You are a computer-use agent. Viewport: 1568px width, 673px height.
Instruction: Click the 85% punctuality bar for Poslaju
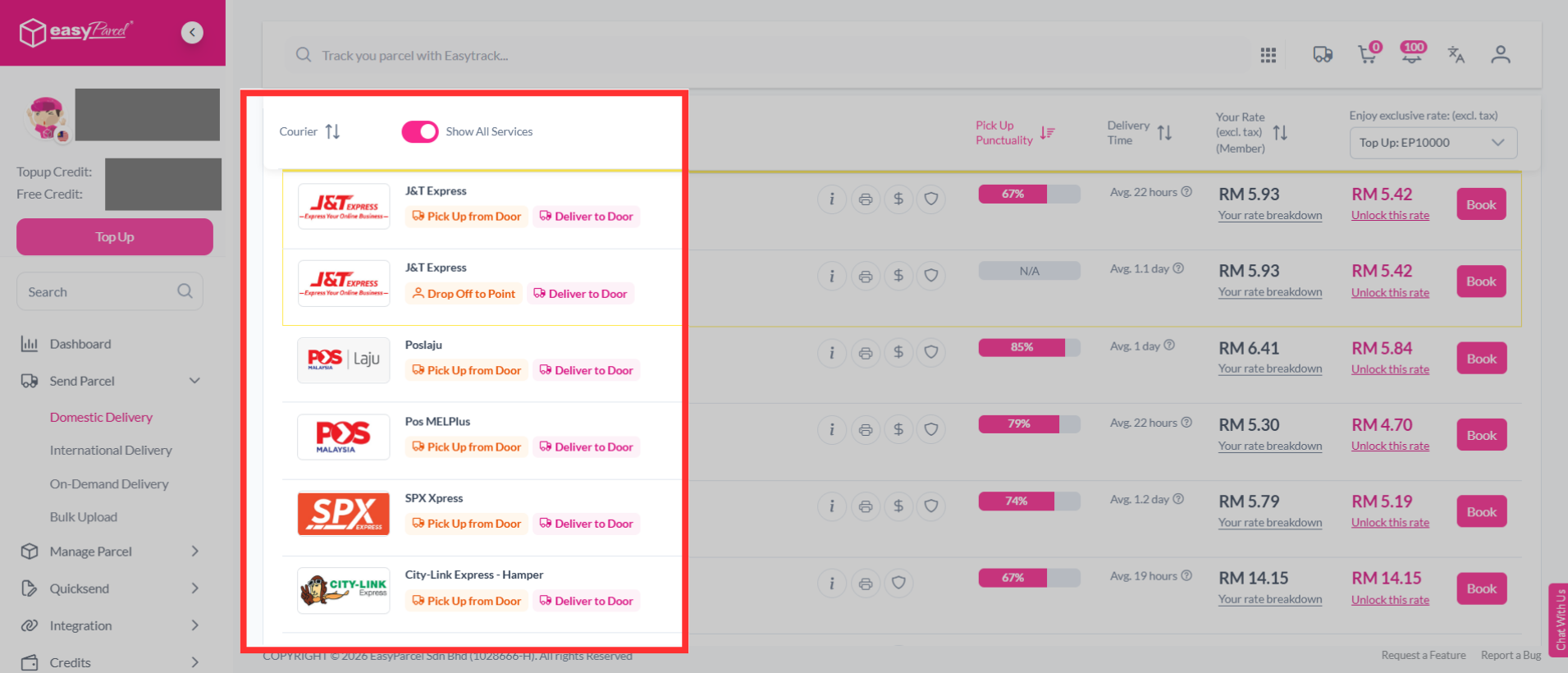pyautogui.click(x=1029, y=347)
